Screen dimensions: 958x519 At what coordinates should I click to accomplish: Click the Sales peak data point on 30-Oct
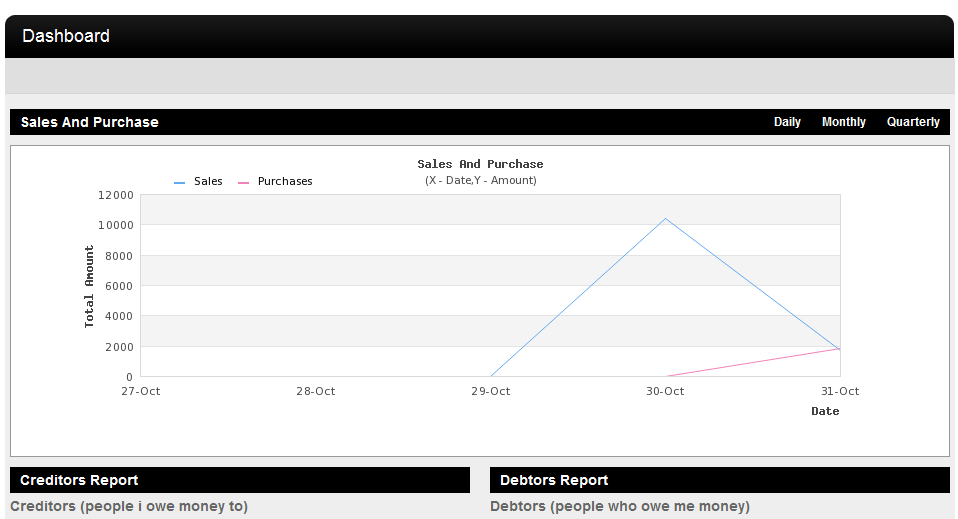pyautogui.click(x=665, y=219)
